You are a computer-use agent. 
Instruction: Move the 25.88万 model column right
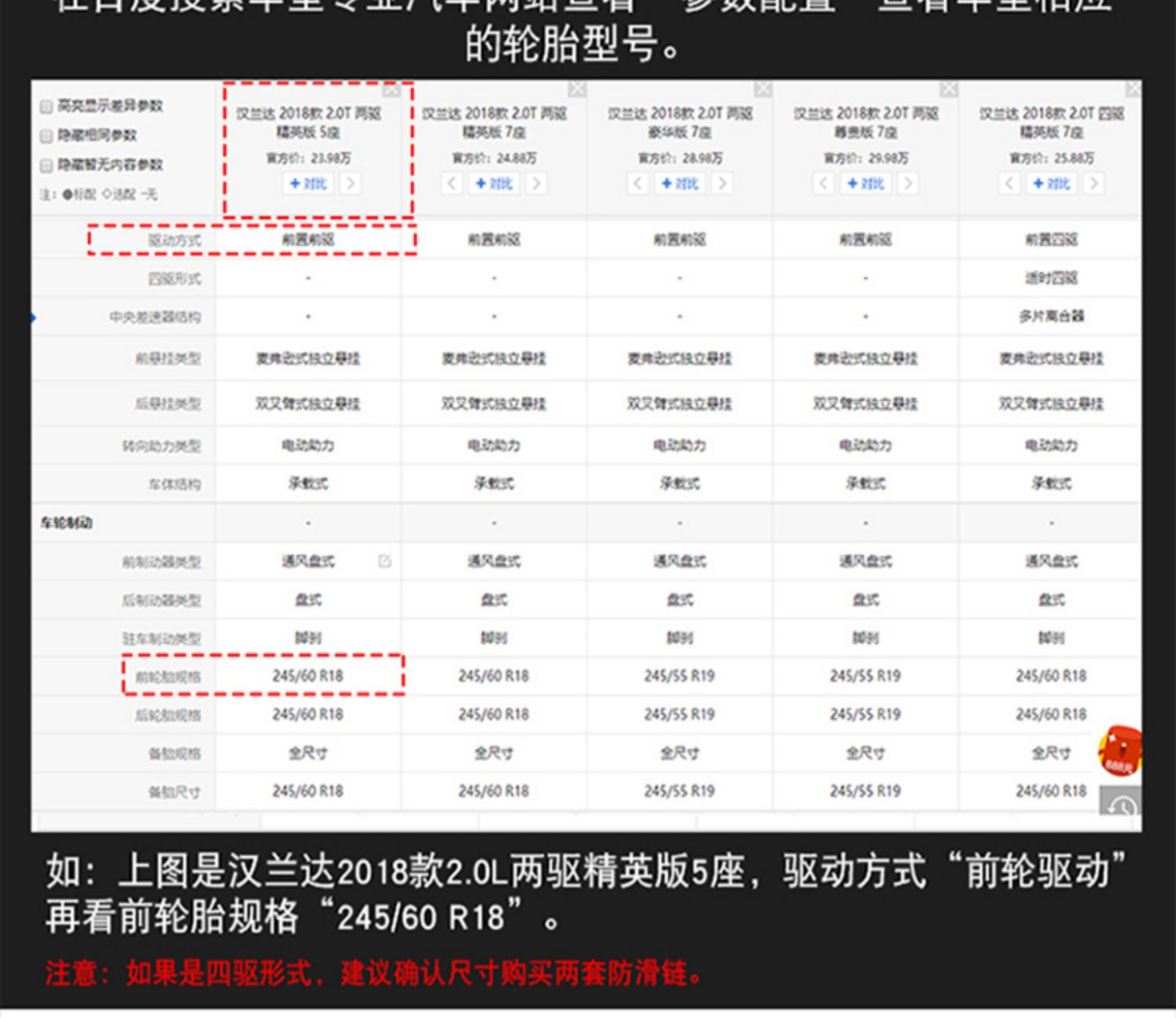tap(1094, 183)
